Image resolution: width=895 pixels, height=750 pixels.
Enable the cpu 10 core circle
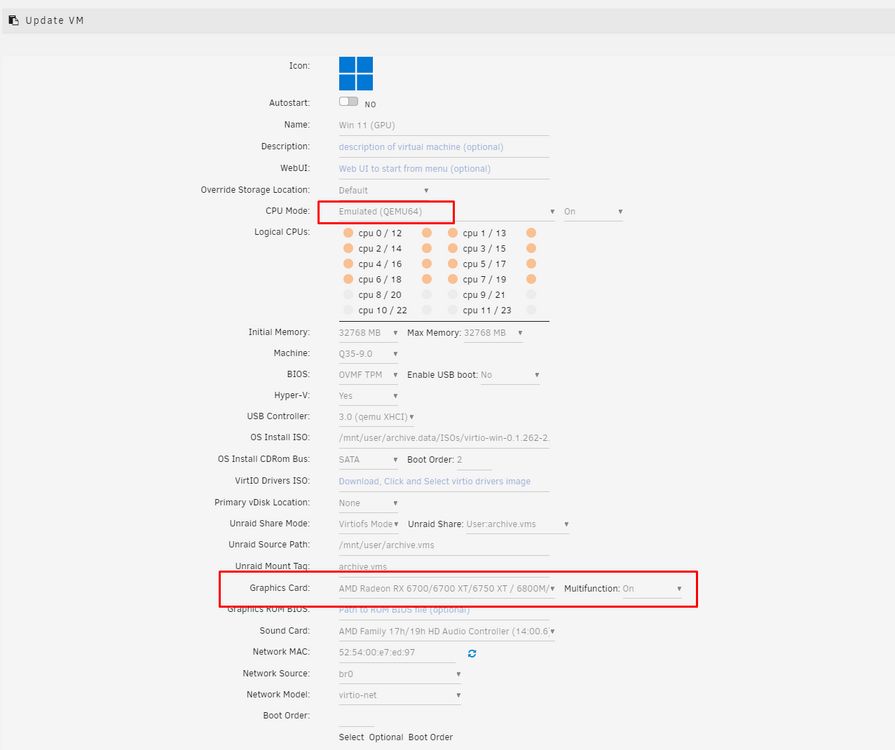(x=348, y=310)
